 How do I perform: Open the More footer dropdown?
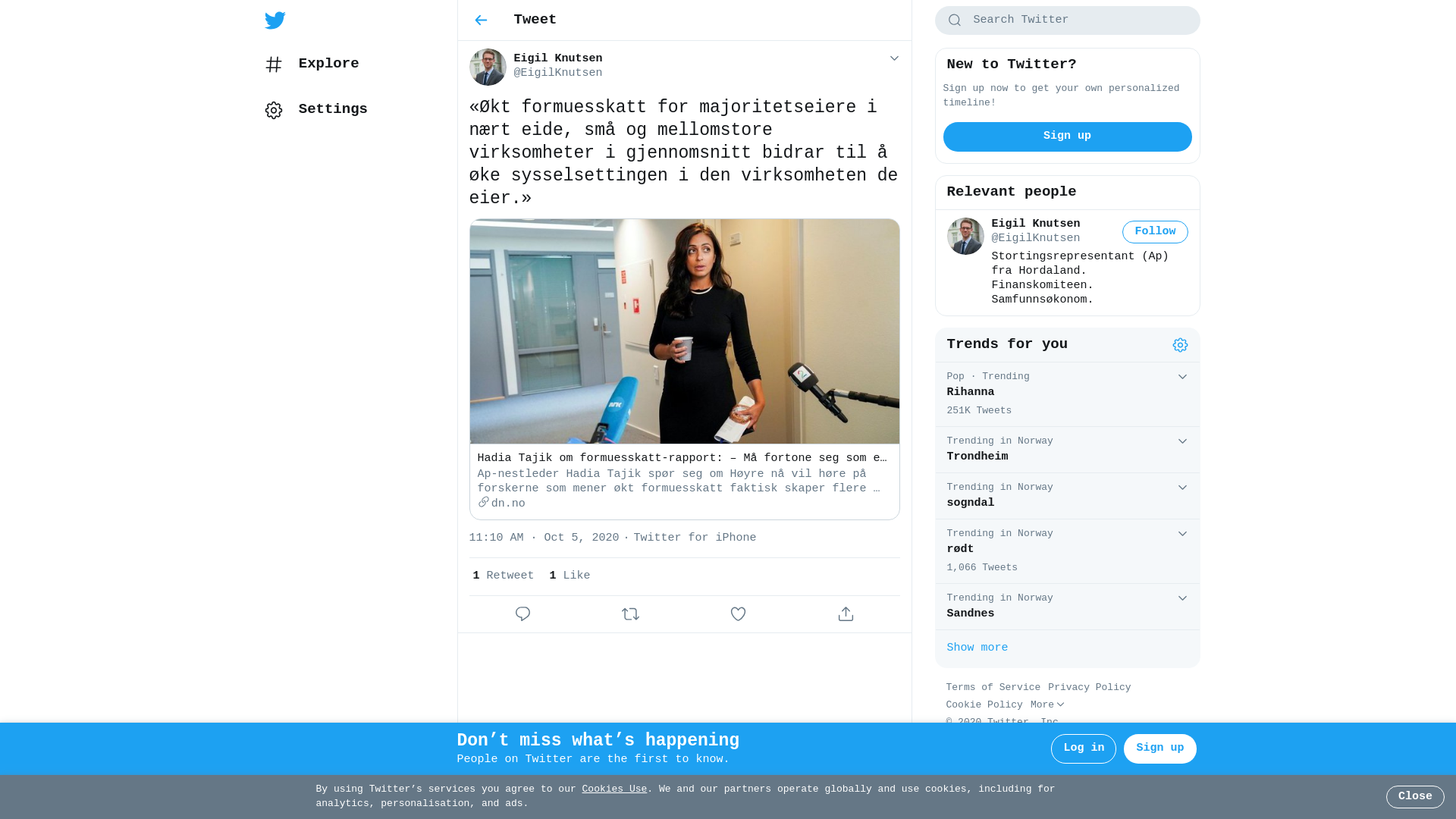[1047, 705]
